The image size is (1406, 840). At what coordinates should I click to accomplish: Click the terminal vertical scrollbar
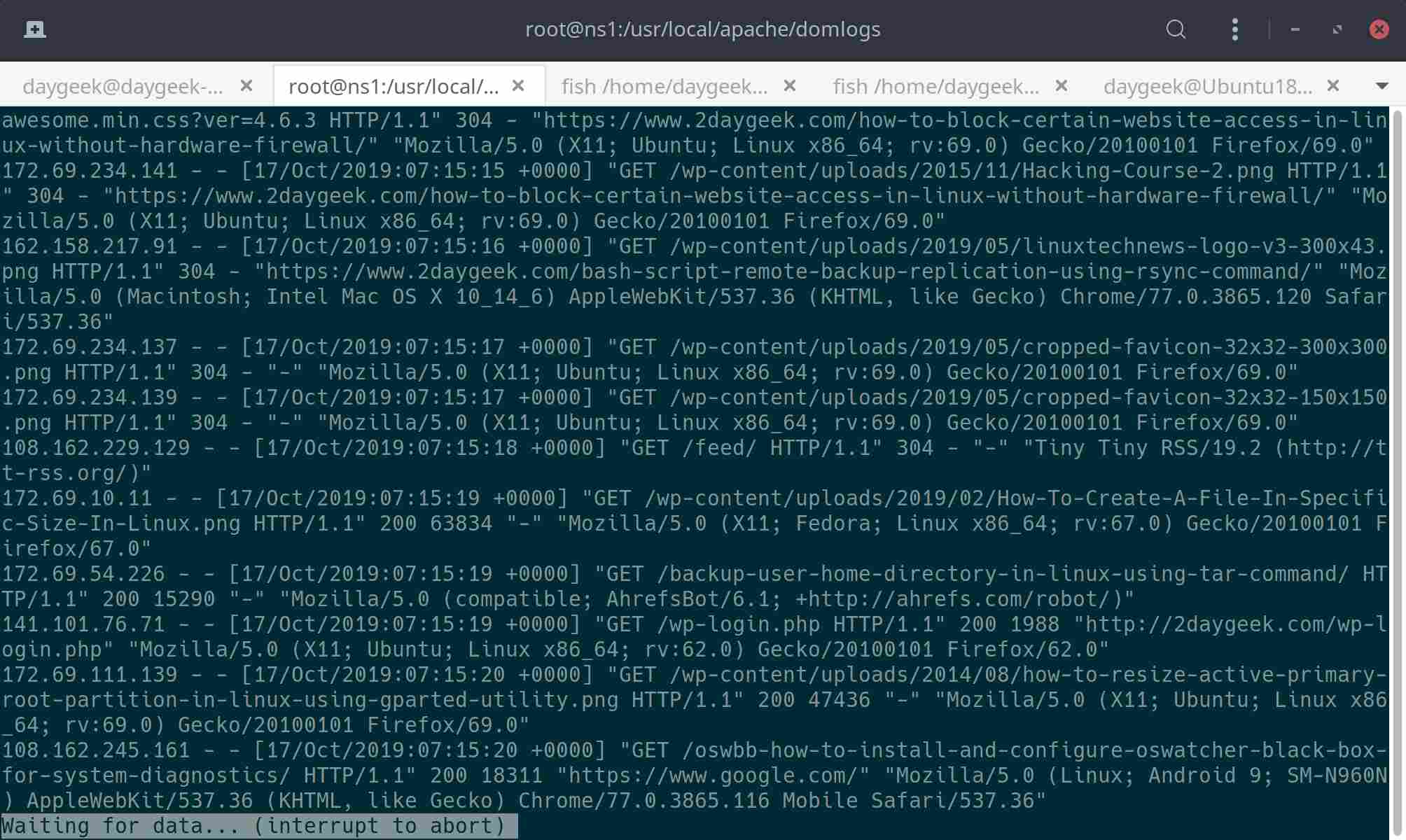point(1398,473)
